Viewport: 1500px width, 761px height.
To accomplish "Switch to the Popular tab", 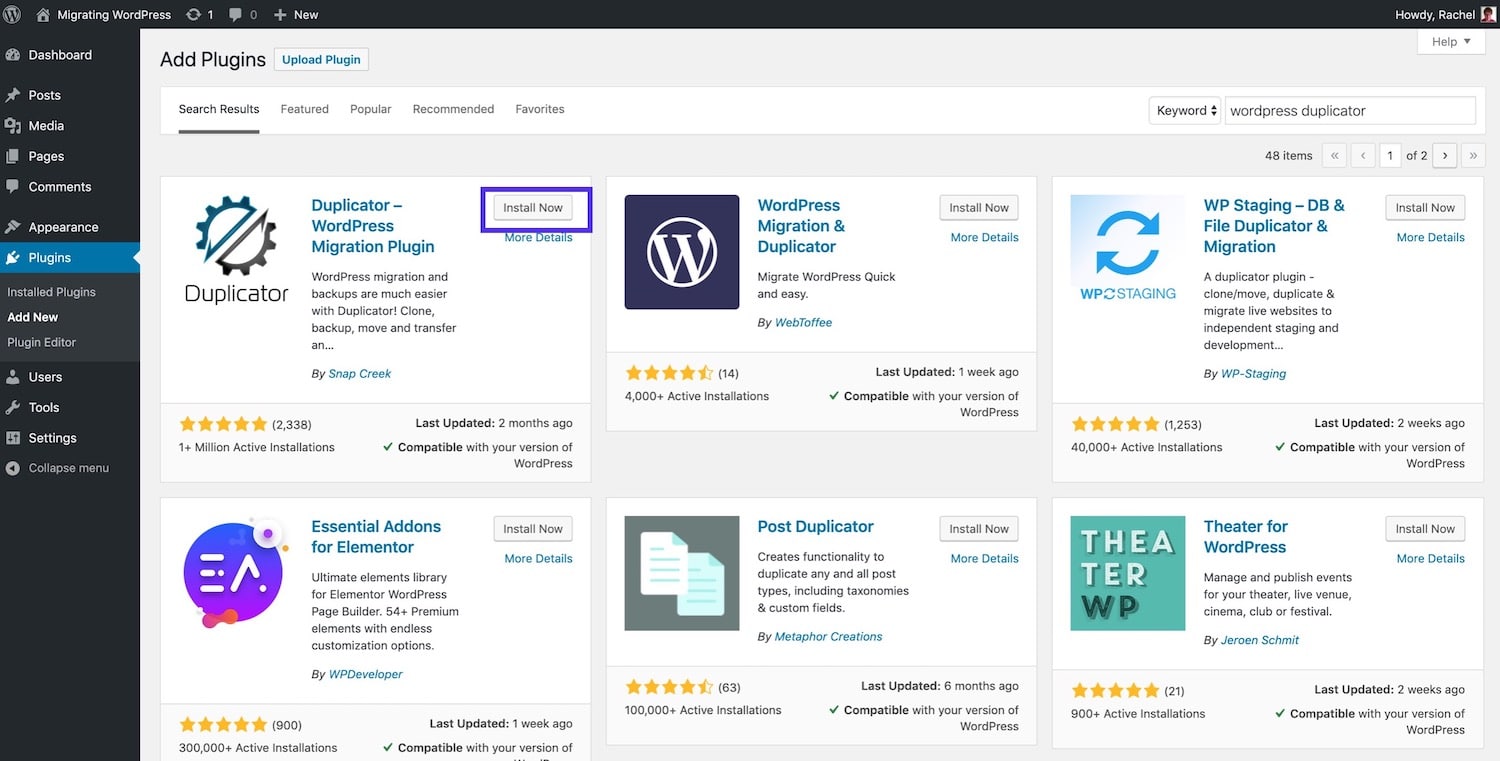I will coord(370,109).
